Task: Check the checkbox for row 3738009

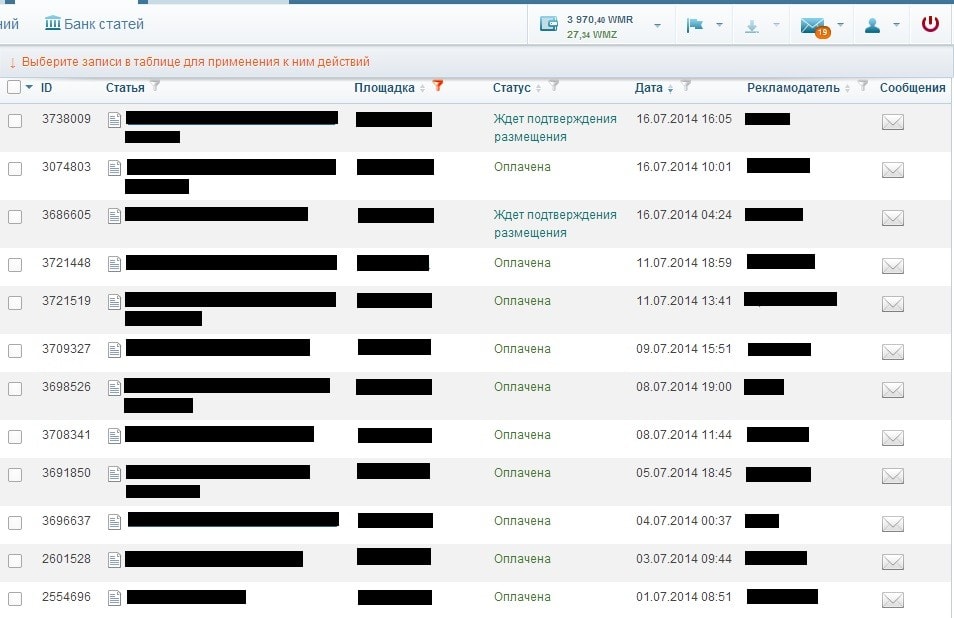Action: tap(15, 120)
